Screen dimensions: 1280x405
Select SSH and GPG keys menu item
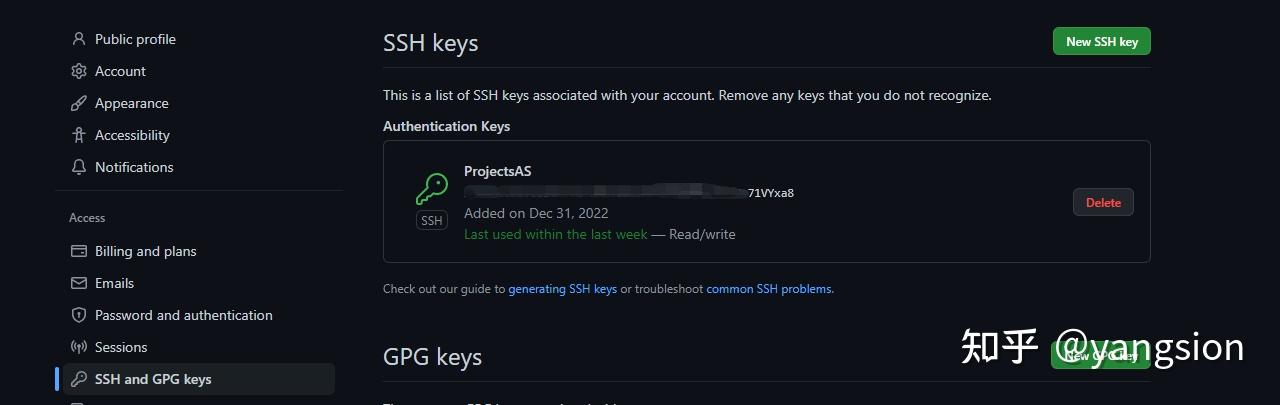[x=200, y=379]
